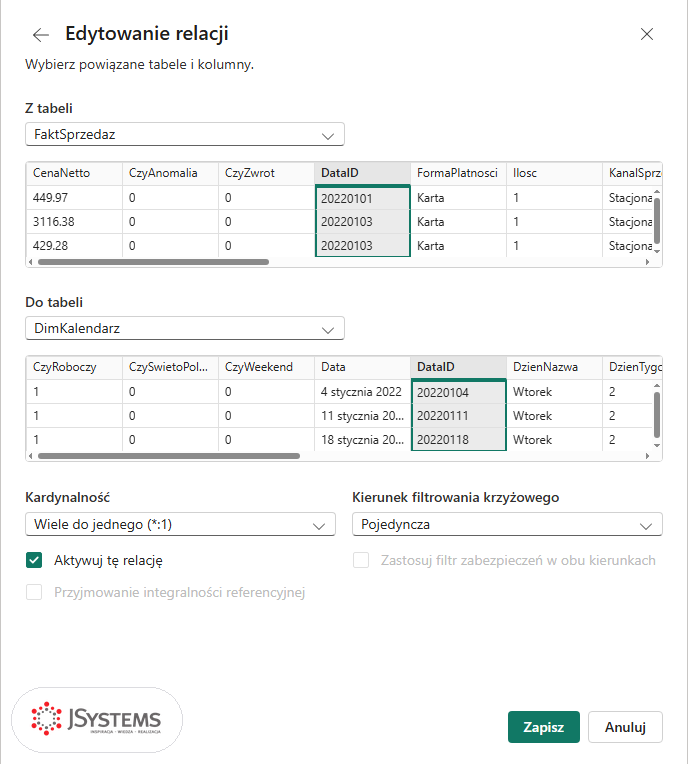Click horizontal scrollbar of FaktSprzedaz preview
This screenshot has height=764, width=688.
(x=153, y=262)
